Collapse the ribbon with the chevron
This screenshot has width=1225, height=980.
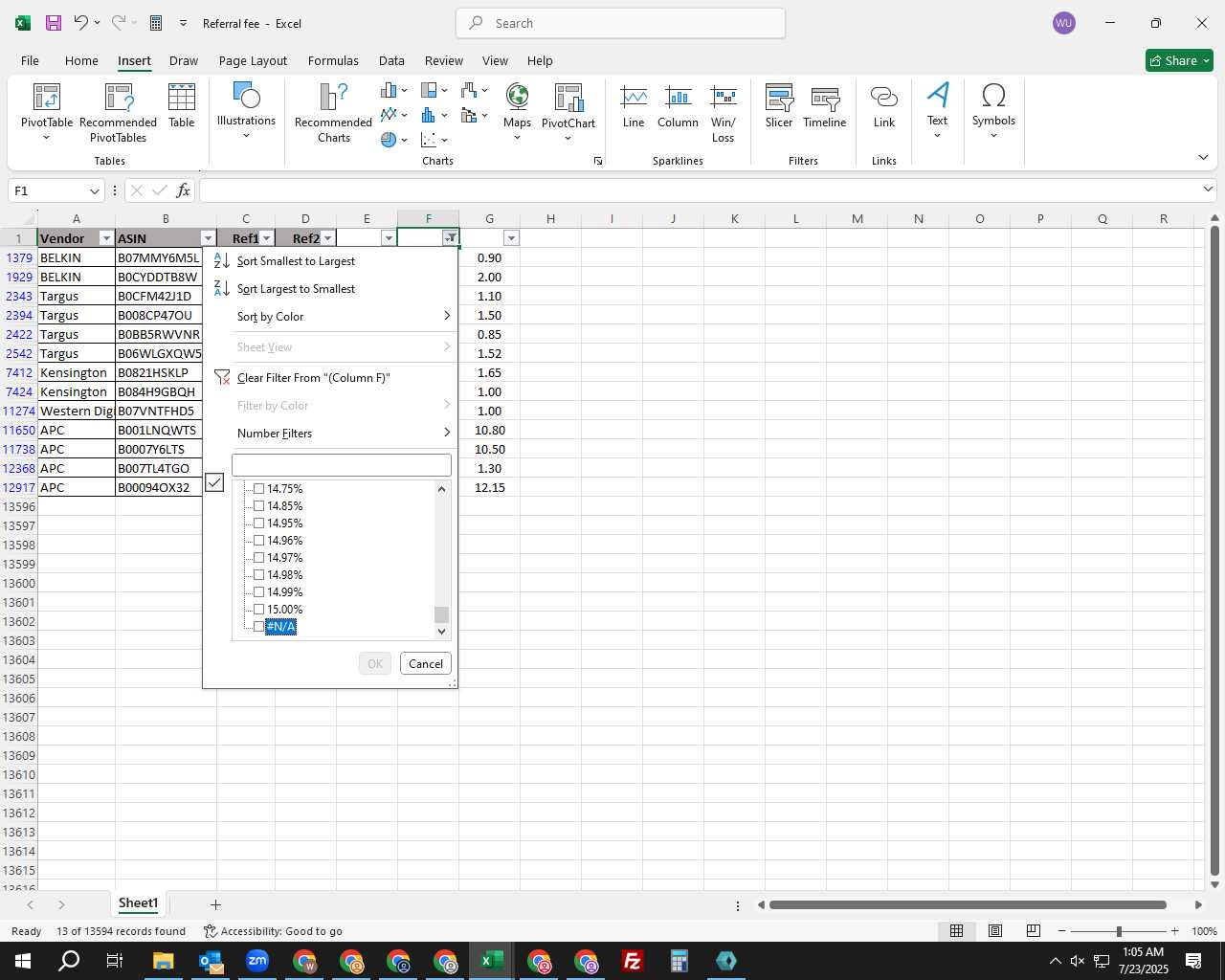pyautogui.click(x=1203, y=158)
